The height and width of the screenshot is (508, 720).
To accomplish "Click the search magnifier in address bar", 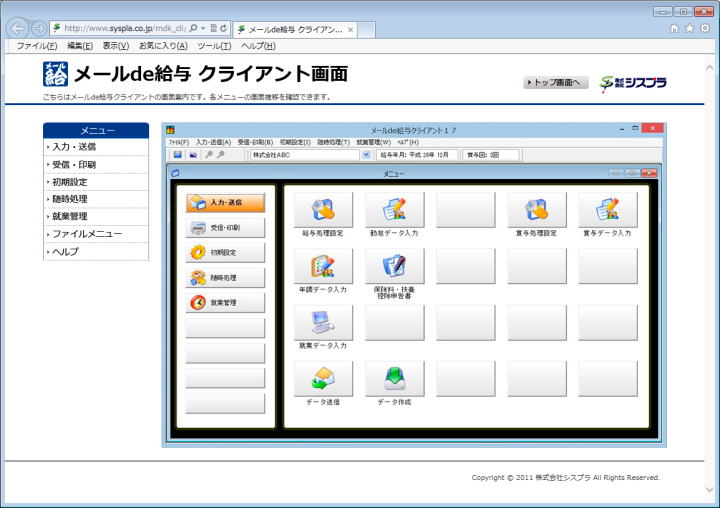I will click(193, 28).
